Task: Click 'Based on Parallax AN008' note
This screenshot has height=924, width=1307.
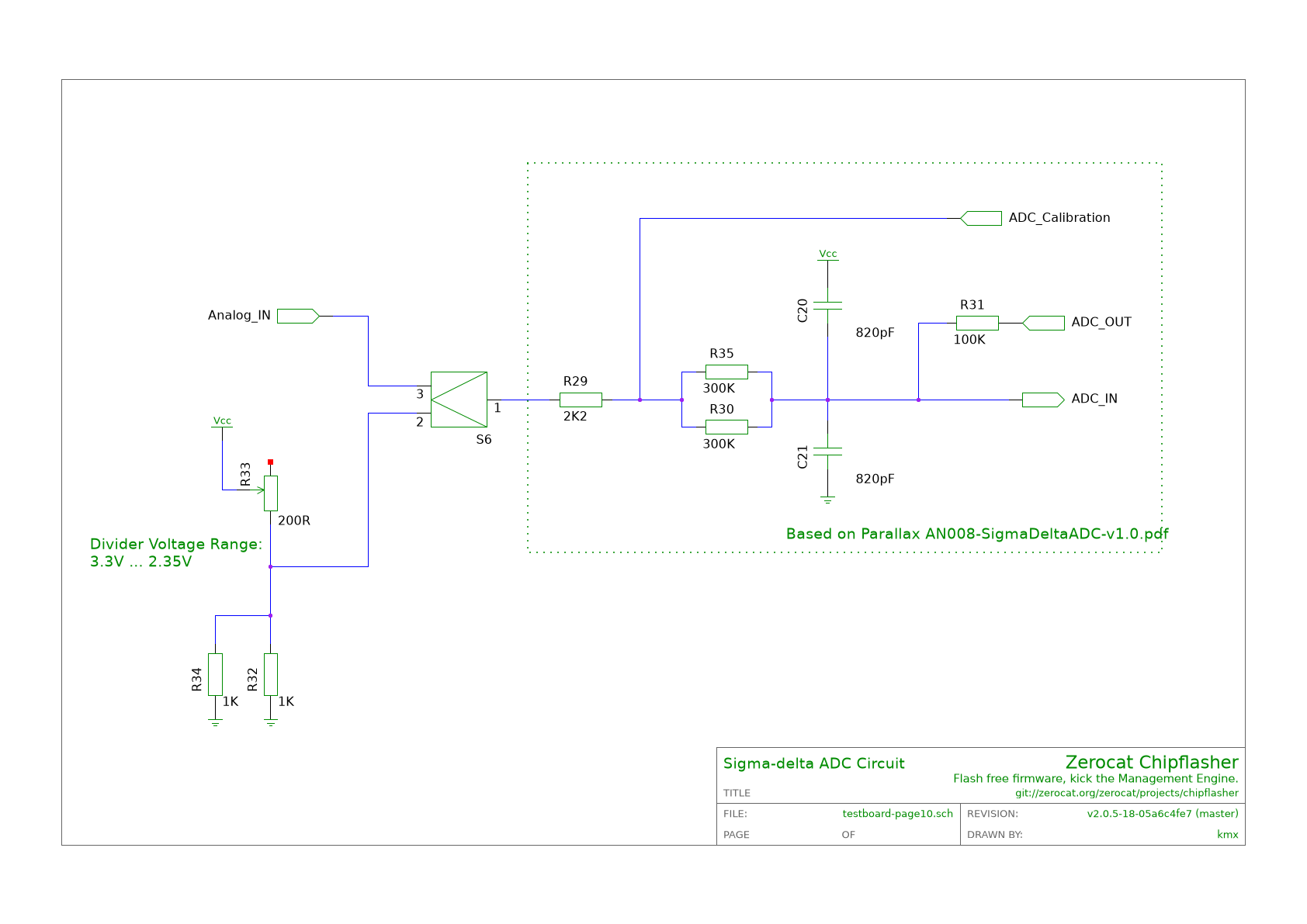Action: [977, 534]
